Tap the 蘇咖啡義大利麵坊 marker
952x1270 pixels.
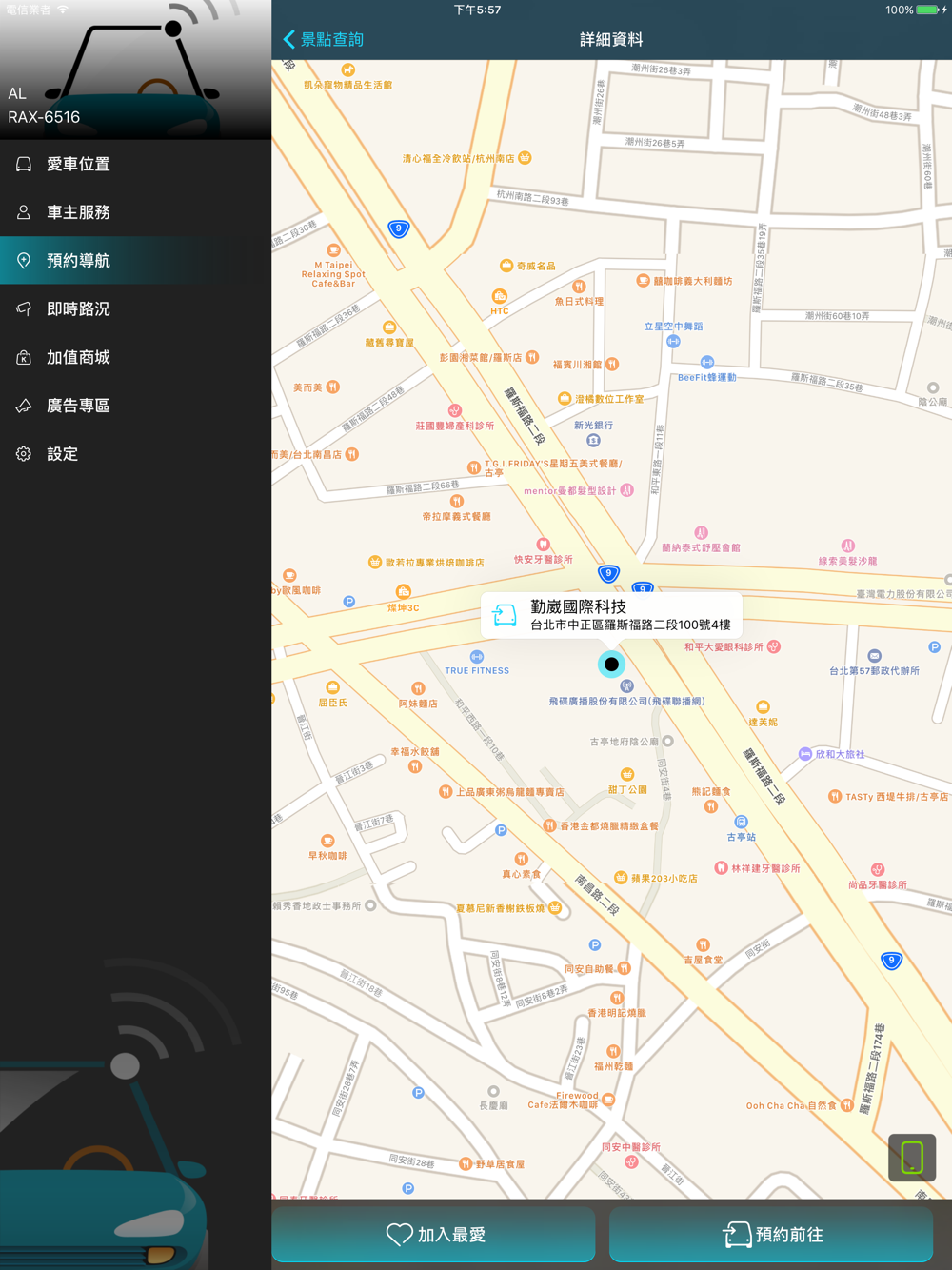click(644, 281)
